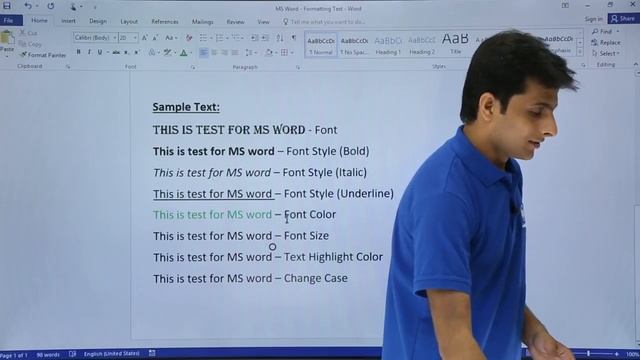Open the Paste options arrow

point(7,55)
